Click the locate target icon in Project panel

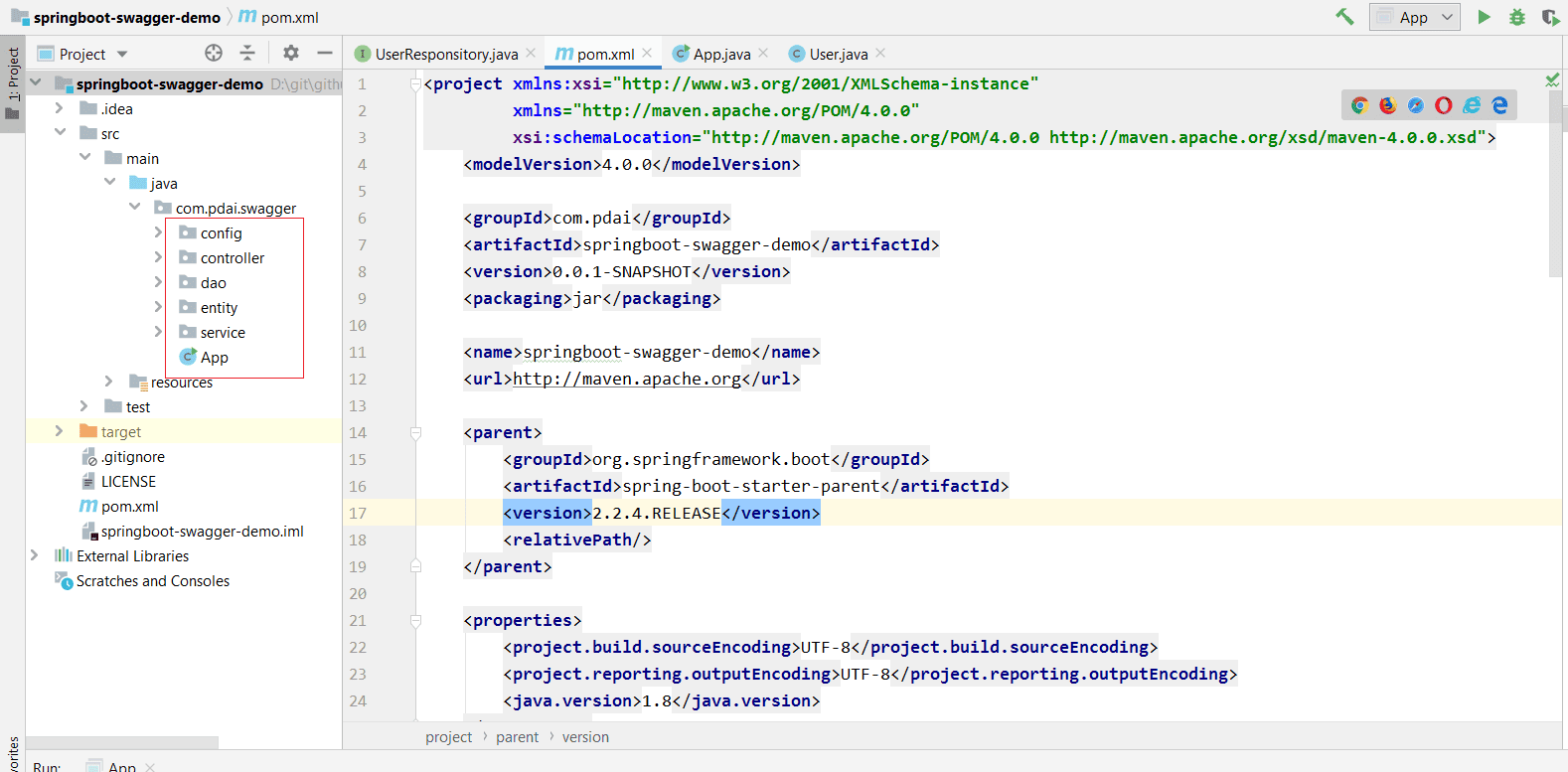214,54
